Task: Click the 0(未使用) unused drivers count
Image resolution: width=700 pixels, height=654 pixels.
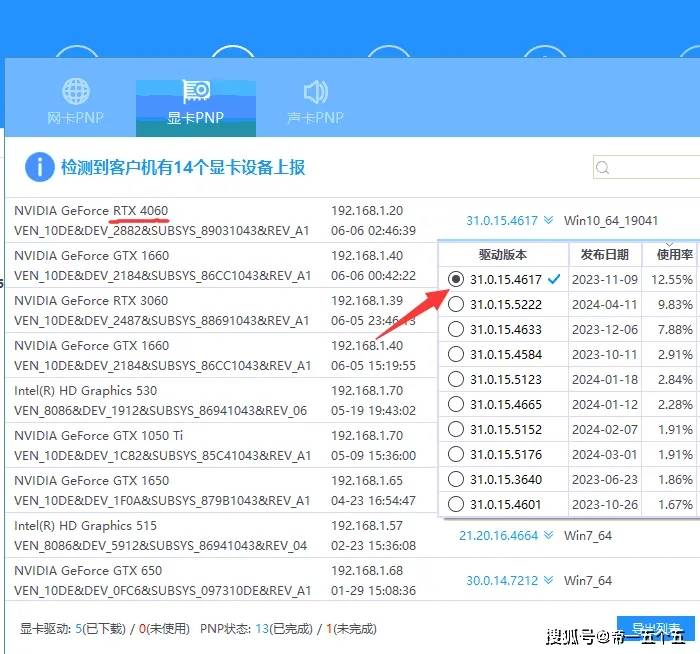Action: point(164,629)
